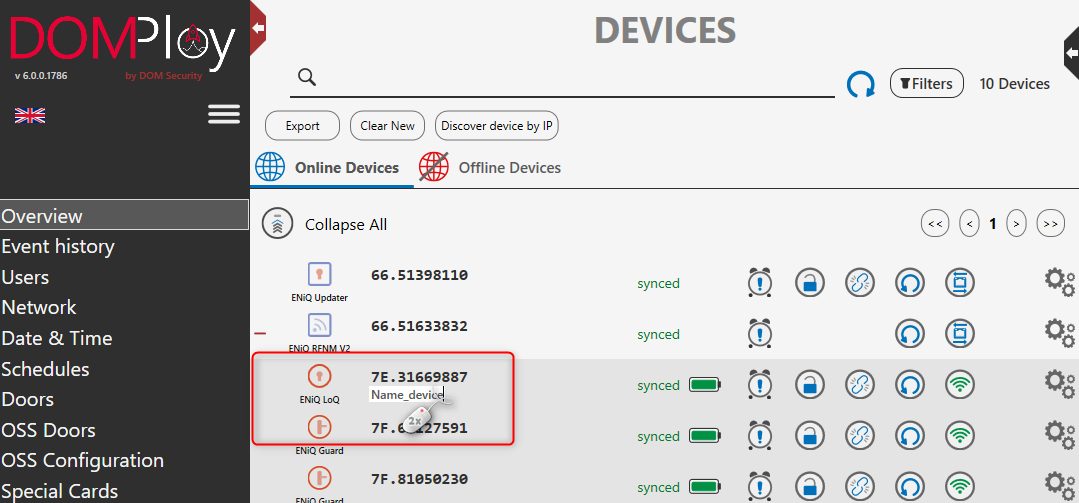
Task: Change language via UK flag icon
Action: click(30, 116)
